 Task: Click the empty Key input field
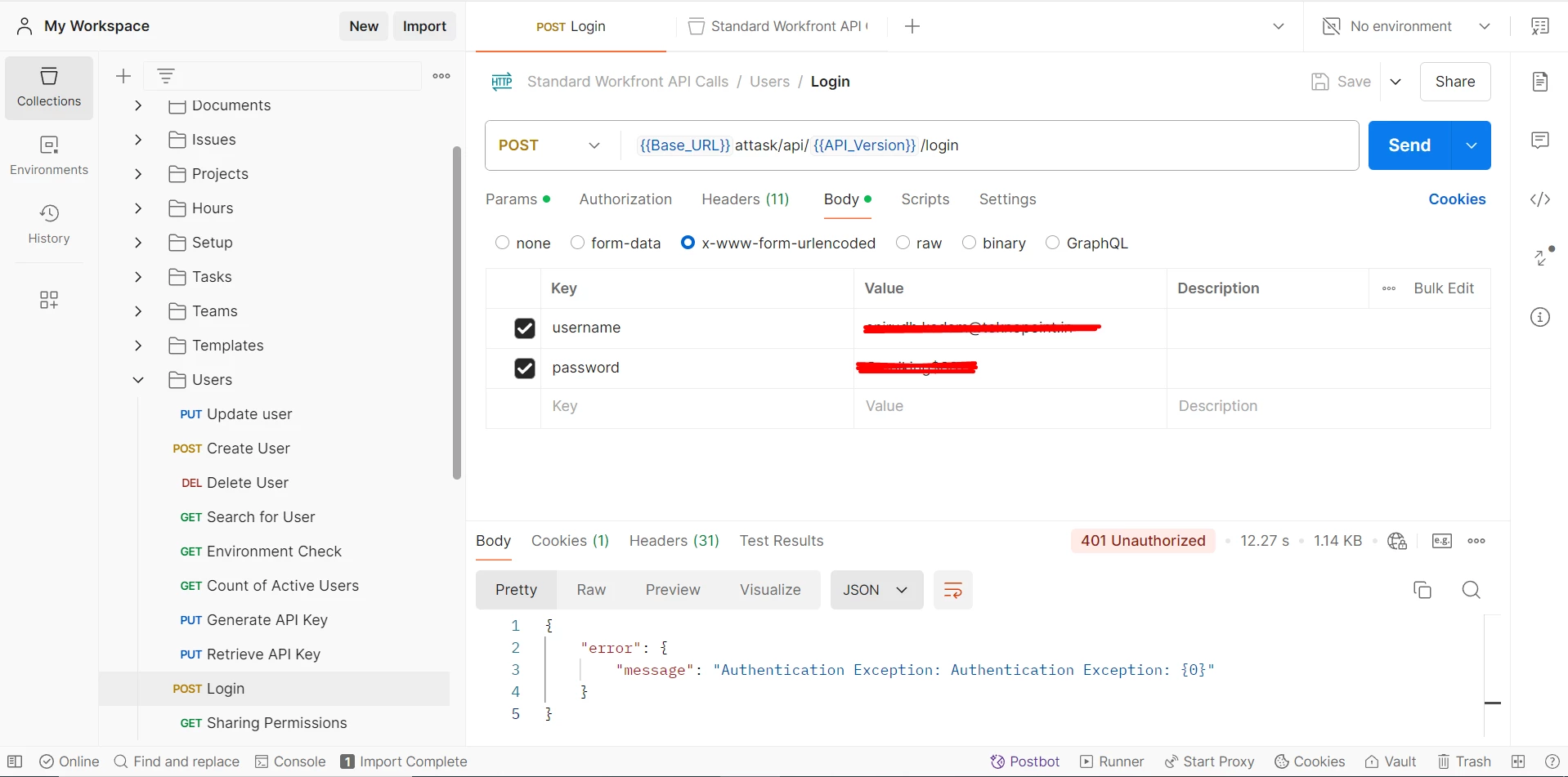click(697, 407)
